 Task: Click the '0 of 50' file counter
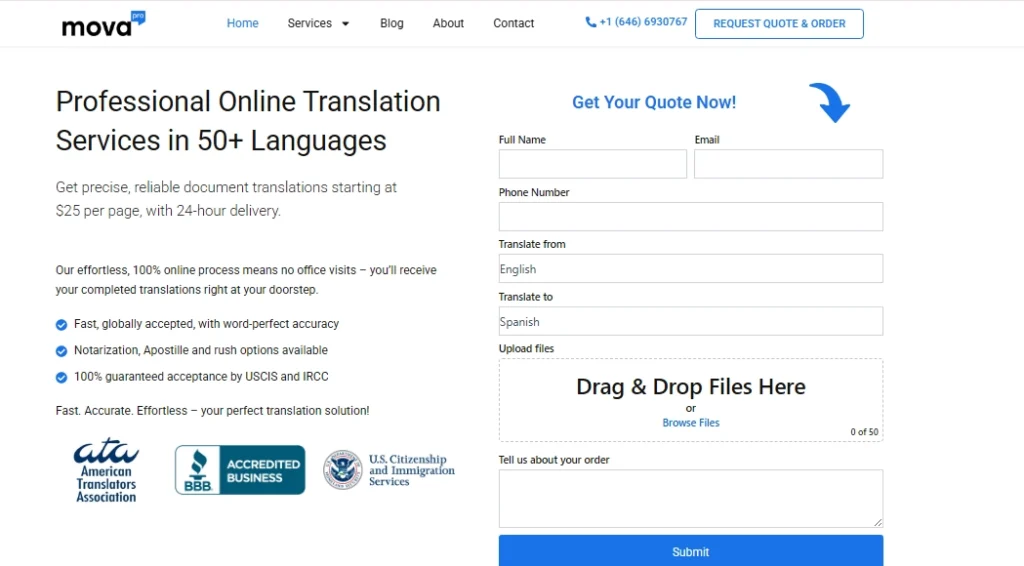coord(864,432)
